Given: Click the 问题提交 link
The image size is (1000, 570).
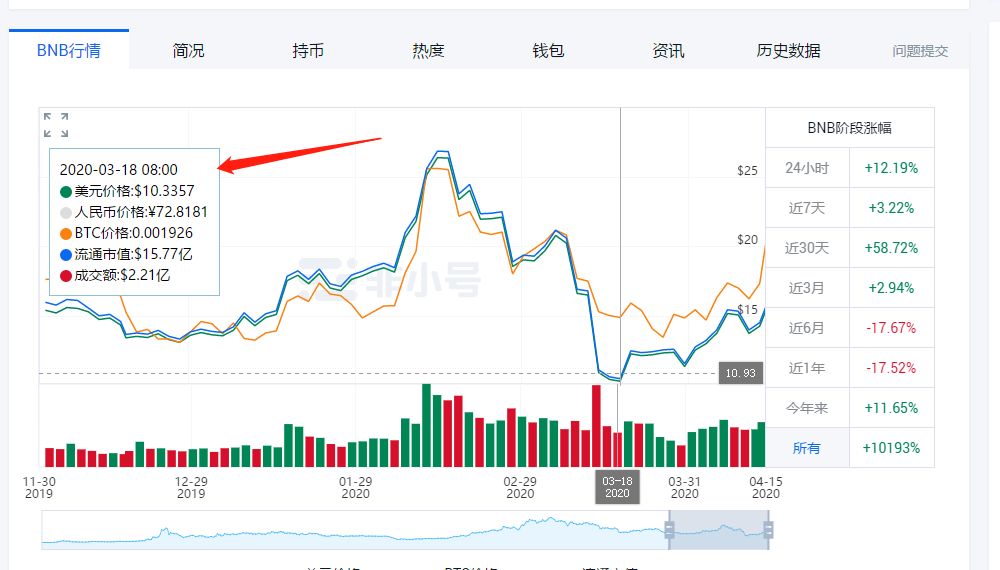Looking at the screenshot, I should (920, 51).
